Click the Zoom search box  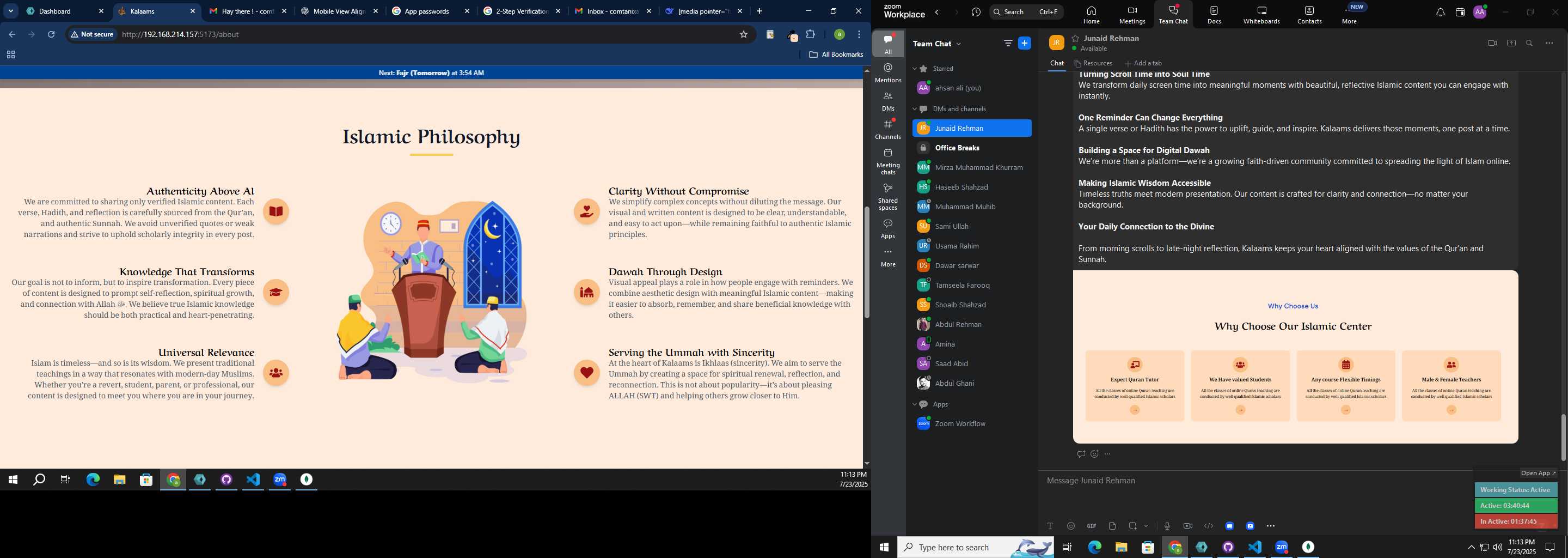point(1026,12)
